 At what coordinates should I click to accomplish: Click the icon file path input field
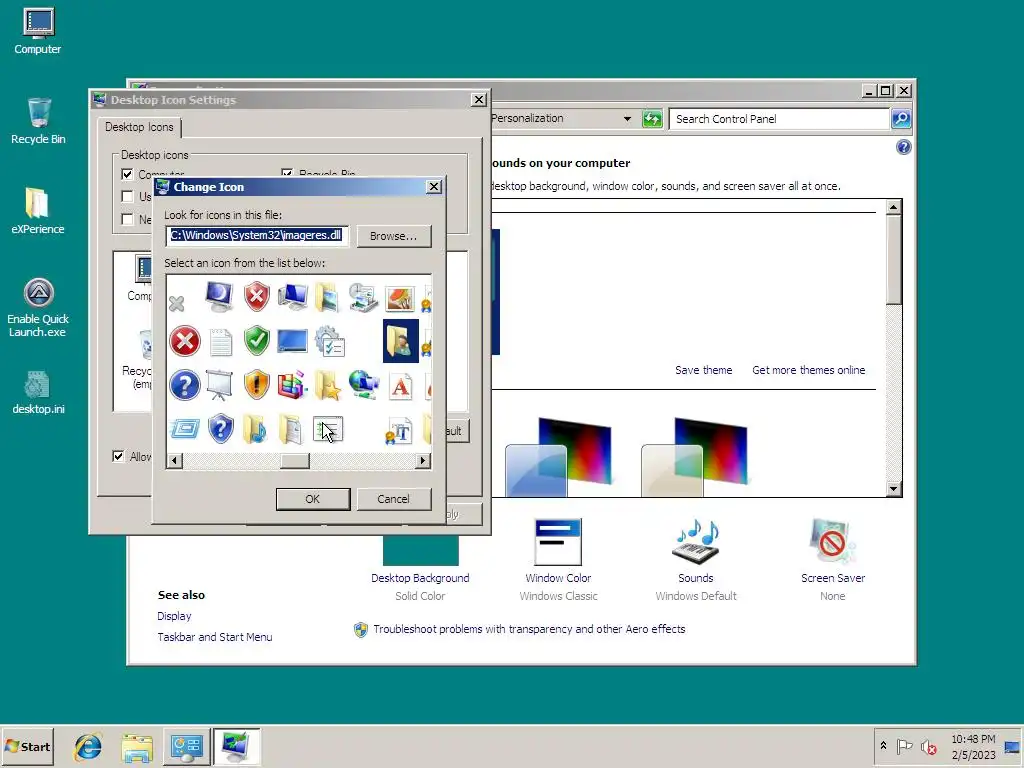click(x=257, y=236)
